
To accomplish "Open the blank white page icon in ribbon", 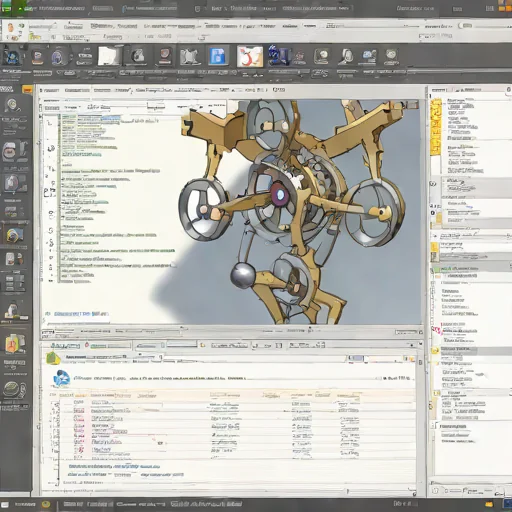I will pos(109,56).
